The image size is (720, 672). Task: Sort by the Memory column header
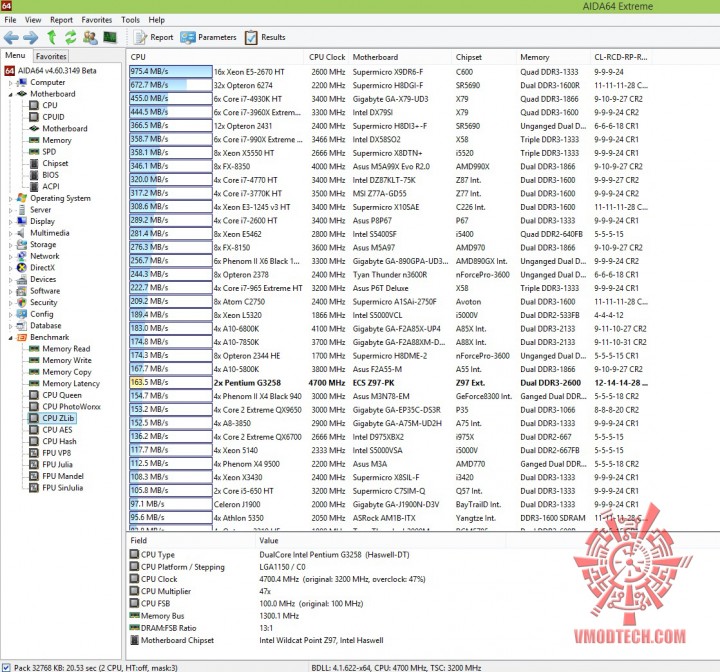point(552,57)
